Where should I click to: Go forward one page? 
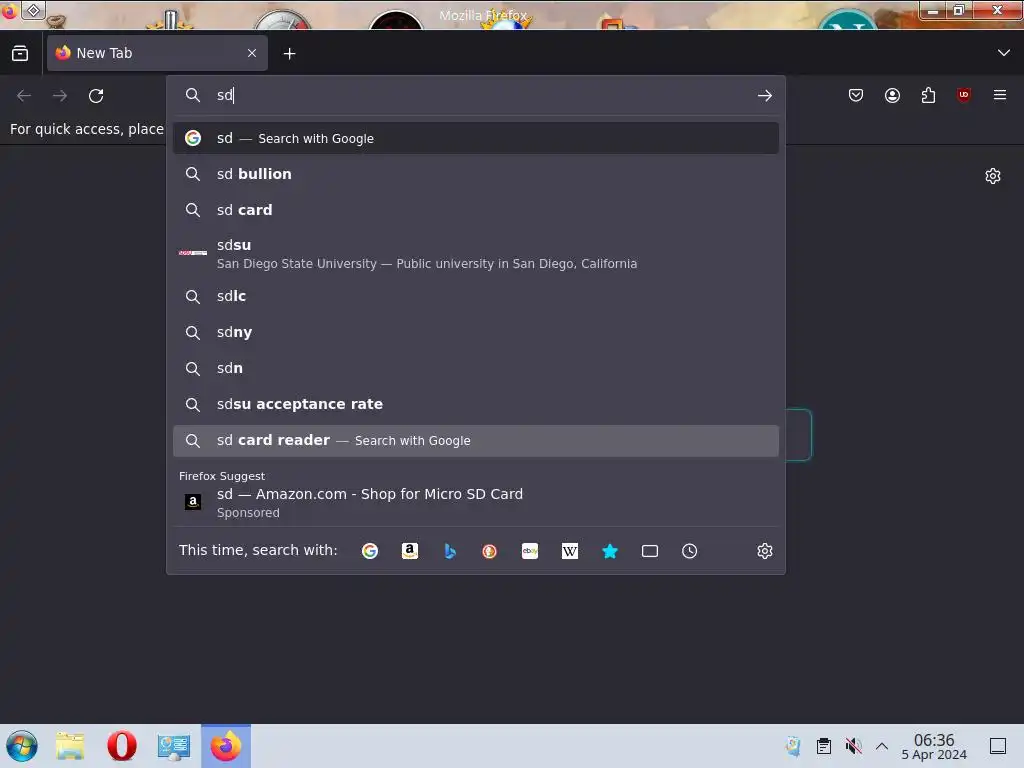pos(60,96)
